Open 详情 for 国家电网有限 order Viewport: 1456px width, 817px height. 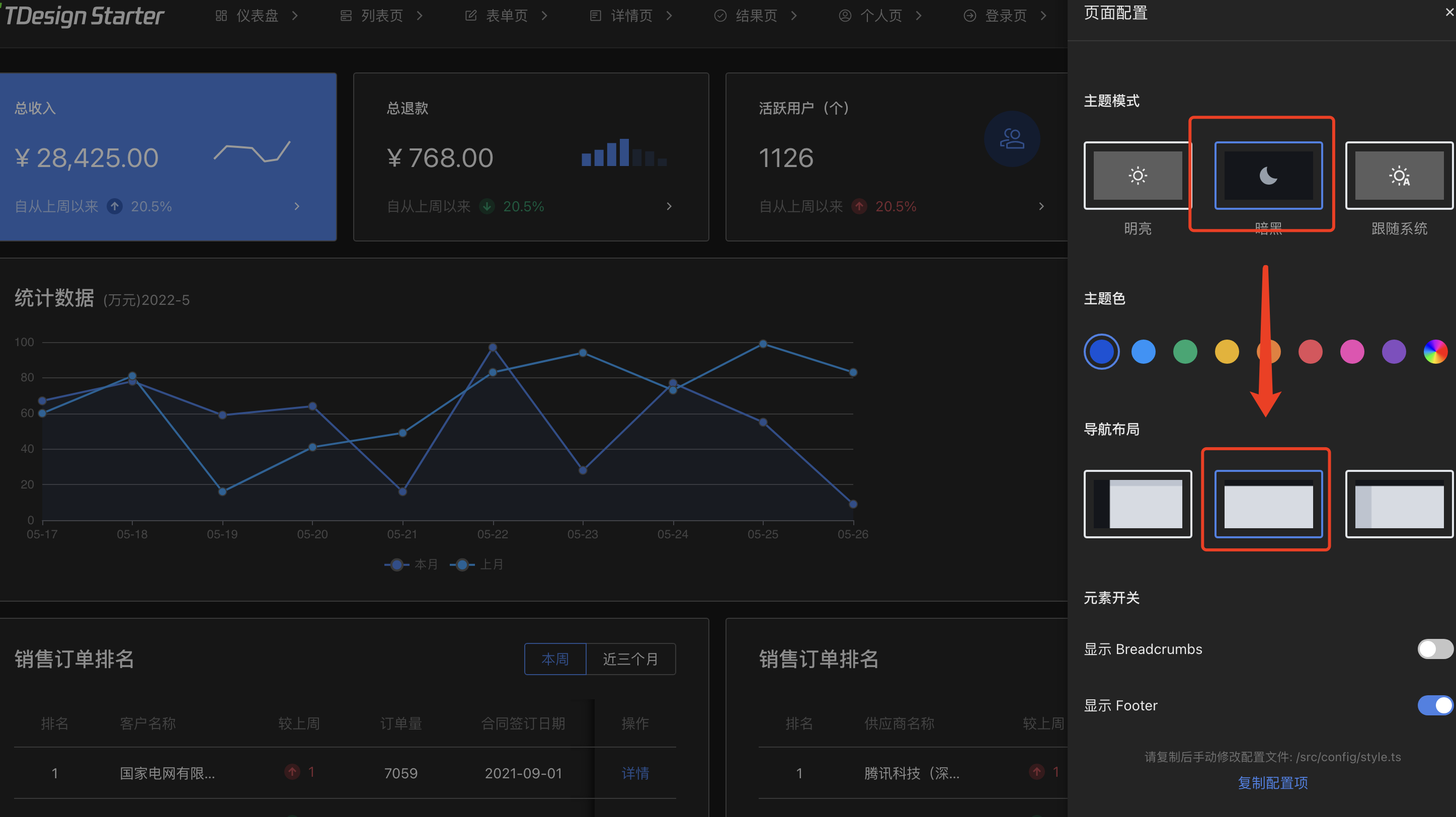click(635, 773)
